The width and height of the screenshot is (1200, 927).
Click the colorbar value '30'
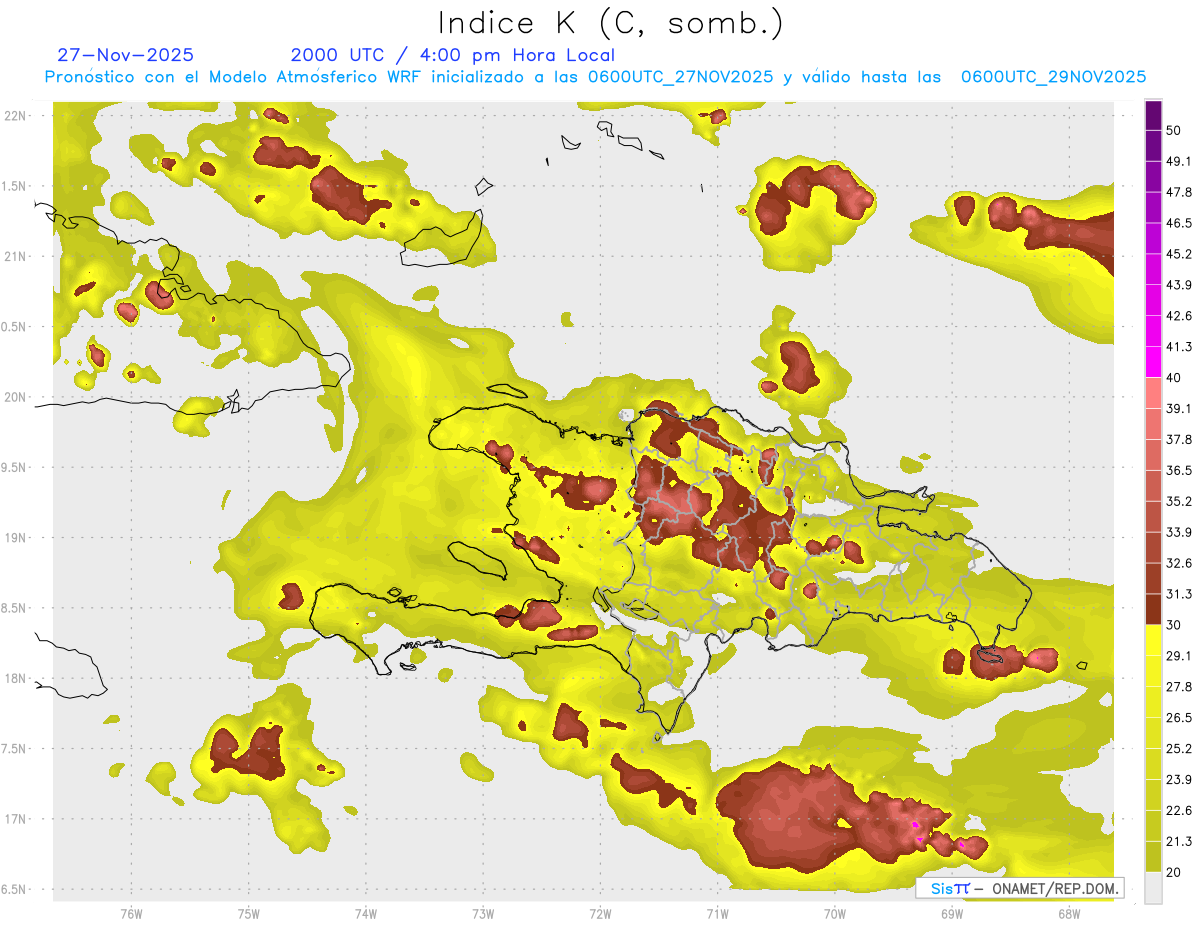[x=1173, y=625]
